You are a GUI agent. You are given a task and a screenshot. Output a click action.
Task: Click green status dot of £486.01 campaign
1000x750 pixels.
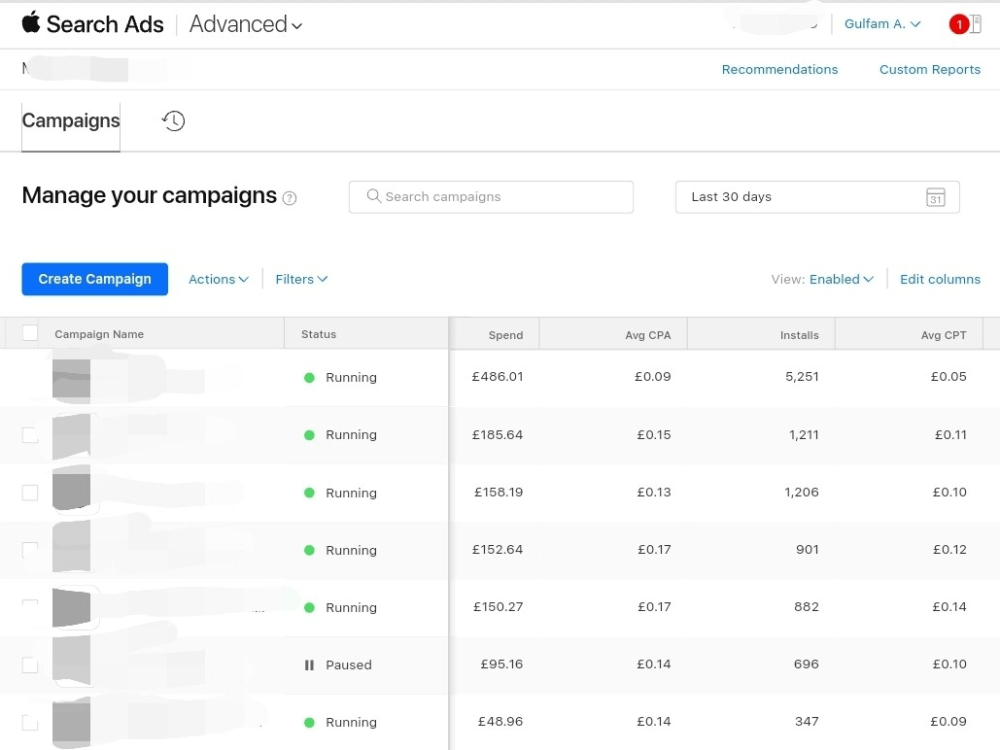click(309, 378)
